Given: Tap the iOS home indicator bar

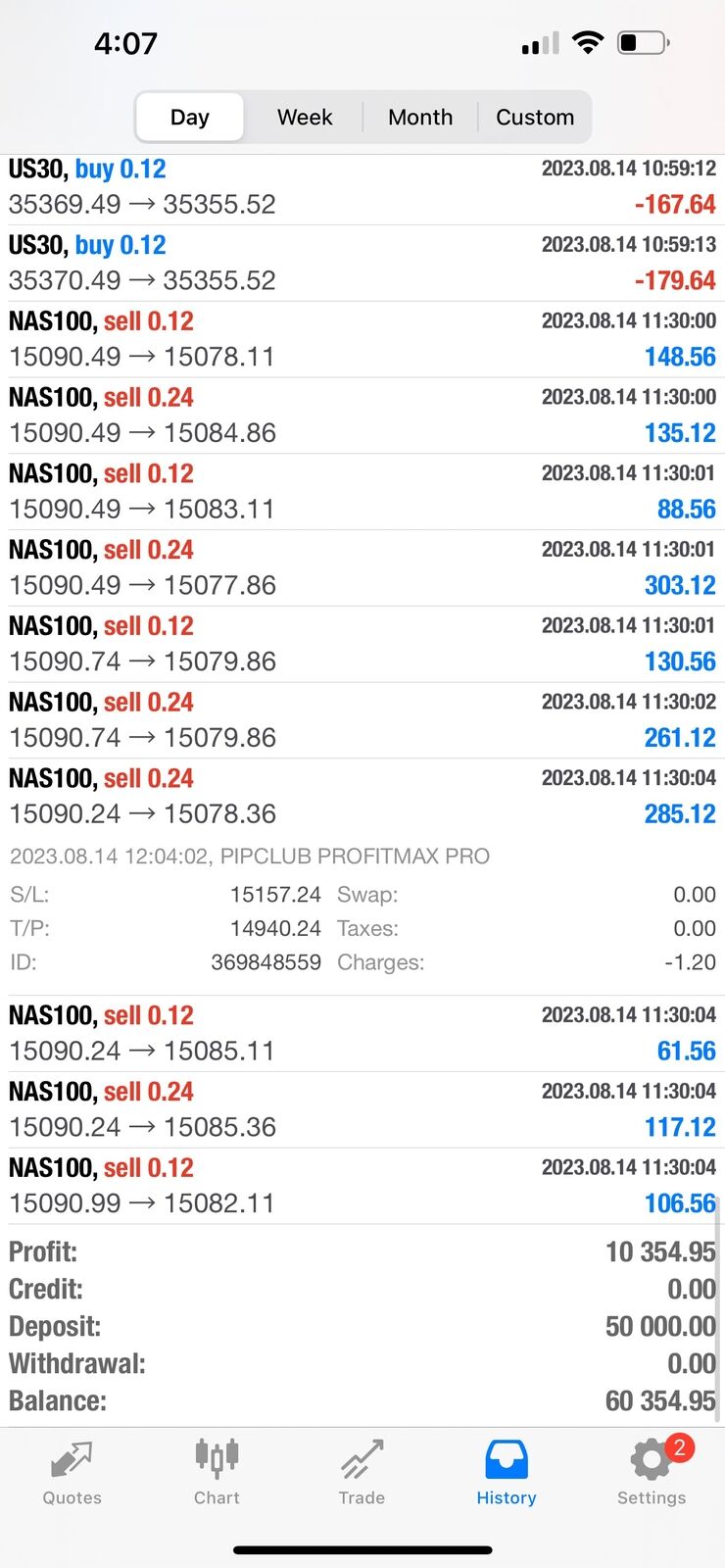Looking at the screenshot, I should 362,1550.
